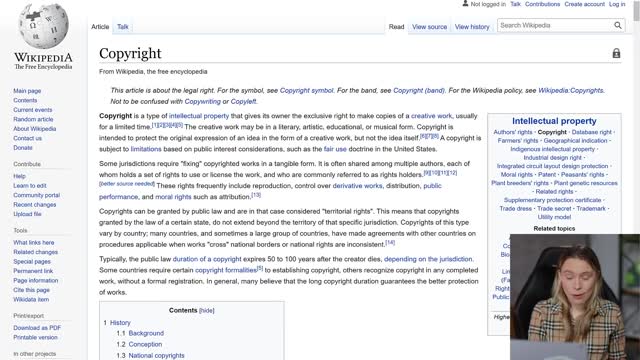Open the derivative works link
640x360 pixels.
[x=358, y=186]
